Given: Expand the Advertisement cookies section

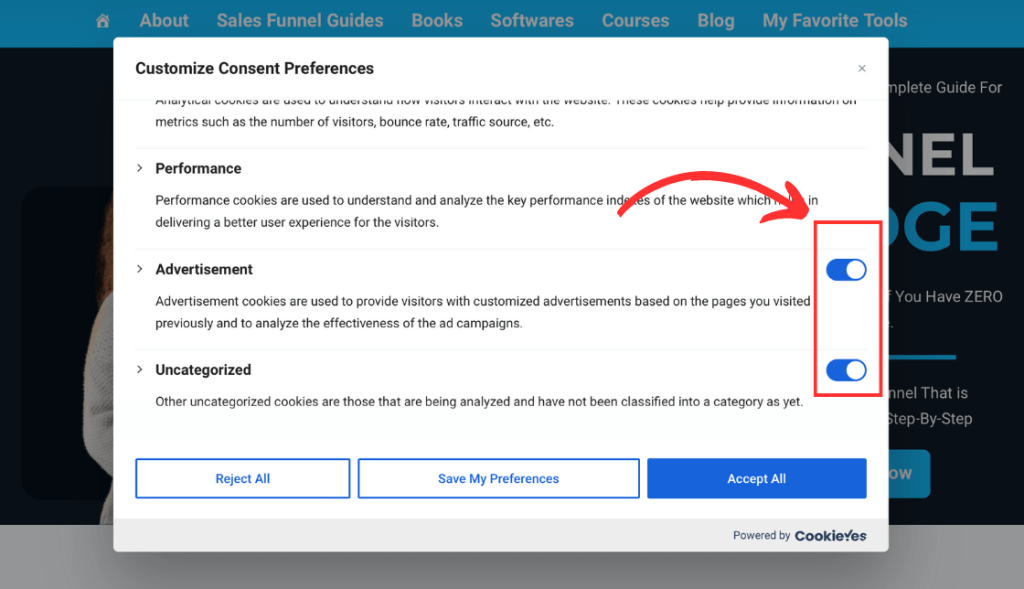Looking at the screenshot, I should (x=140, y=269).
